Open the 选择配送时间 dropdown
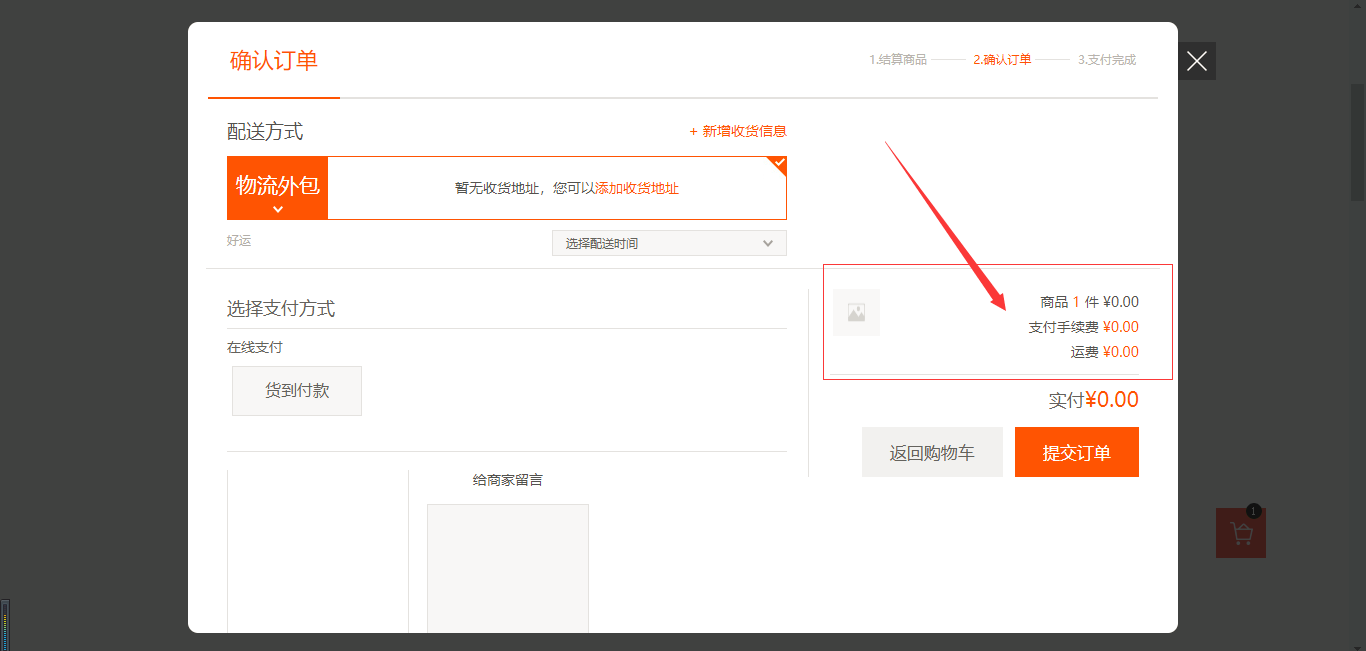 pyautogui.click(x=669, y=243)
